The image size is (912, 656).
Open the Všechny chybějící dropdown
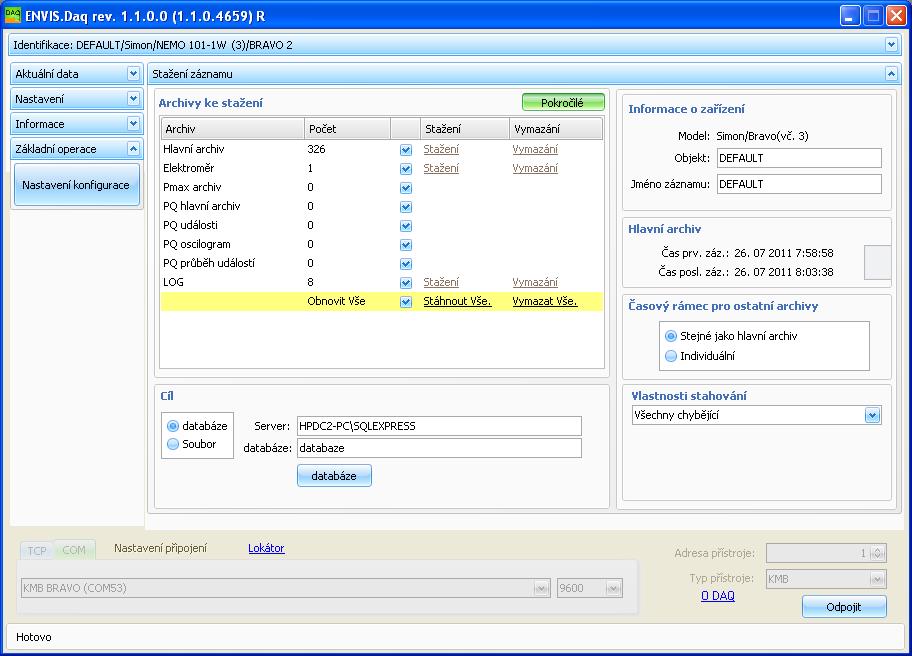(872, 415)
